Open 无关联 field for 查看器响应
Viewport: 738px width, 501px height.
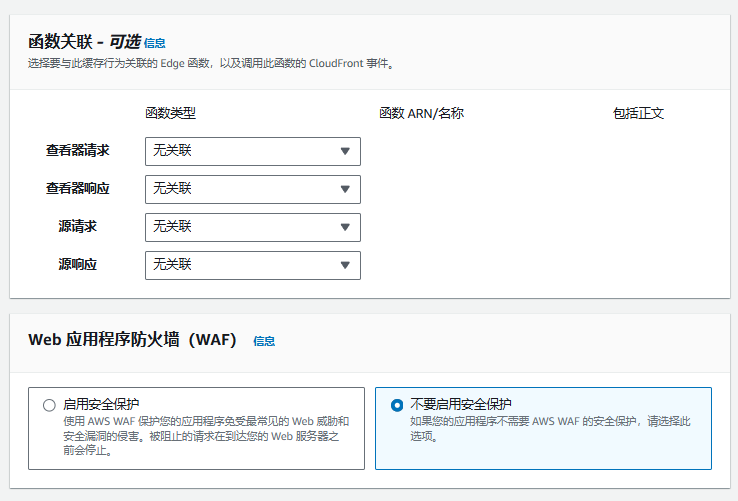click(x=253, y=189)
